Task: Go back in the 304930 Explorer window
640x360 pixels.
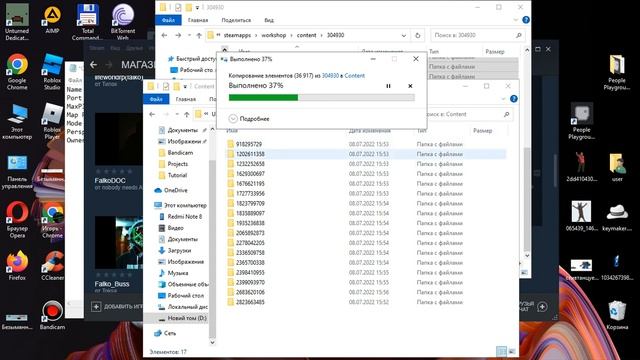Action: coord(164,36)
